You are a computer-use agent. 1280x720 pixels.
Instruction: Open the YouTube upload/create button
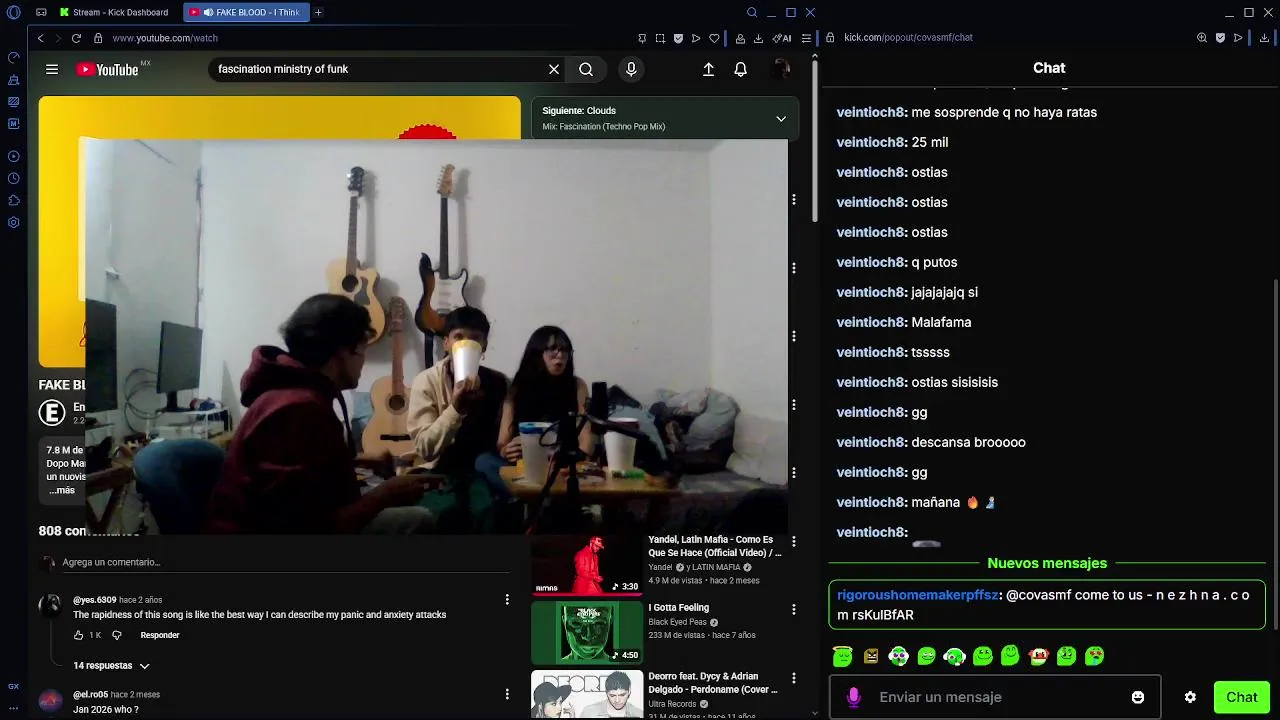pos(708,69)
